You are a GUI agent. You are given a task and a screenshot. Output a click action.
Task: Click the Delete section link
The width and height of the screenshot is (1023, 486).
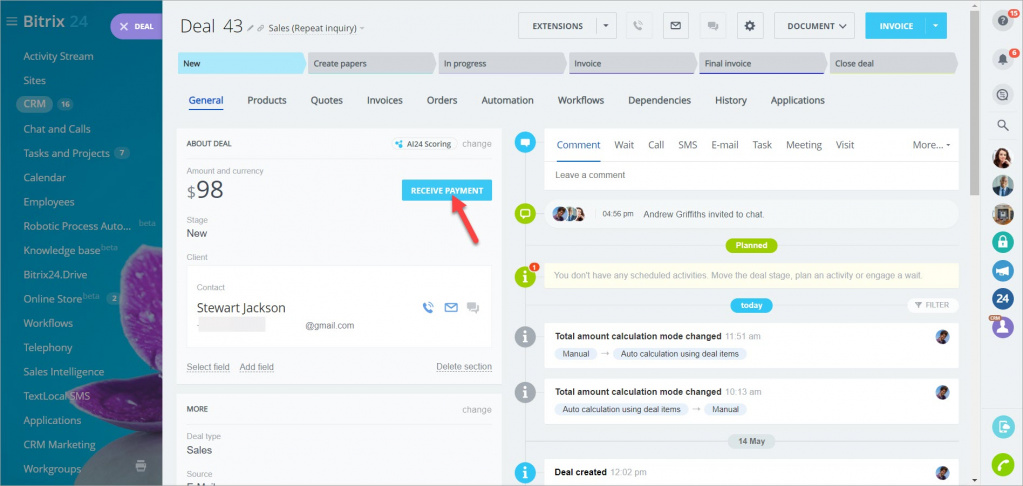464,367
